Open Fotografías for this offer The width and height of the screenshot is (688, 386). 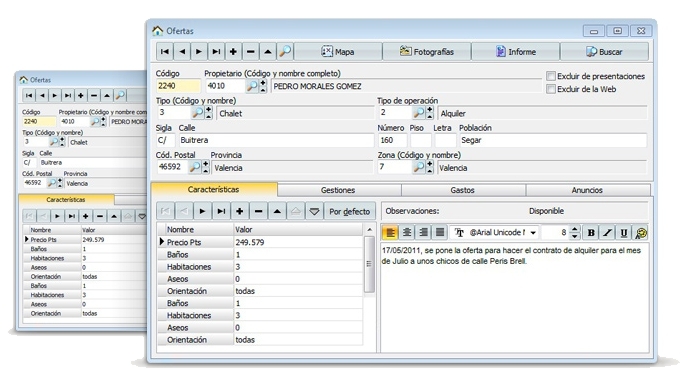427,52
